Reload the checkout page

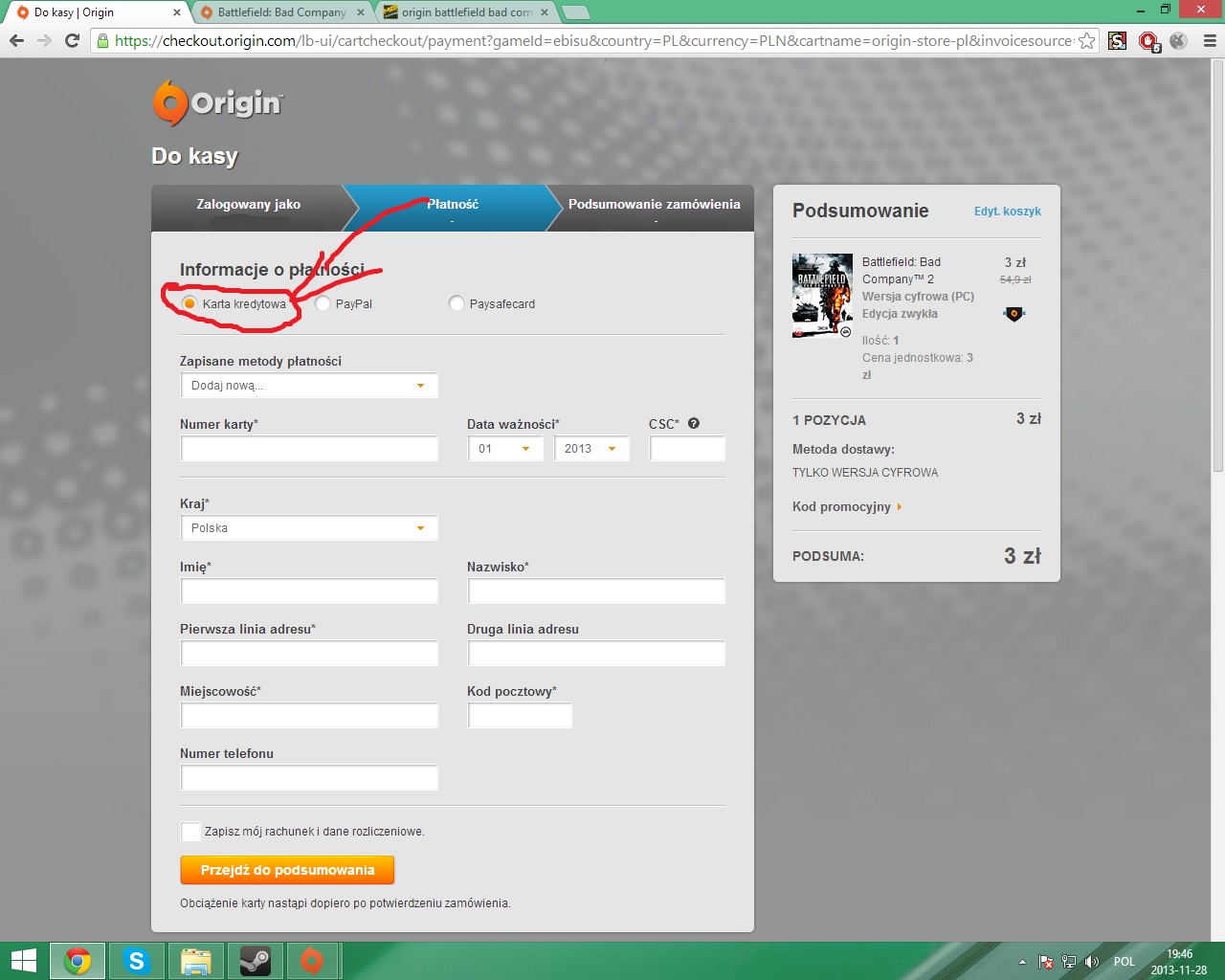[72, 40]
